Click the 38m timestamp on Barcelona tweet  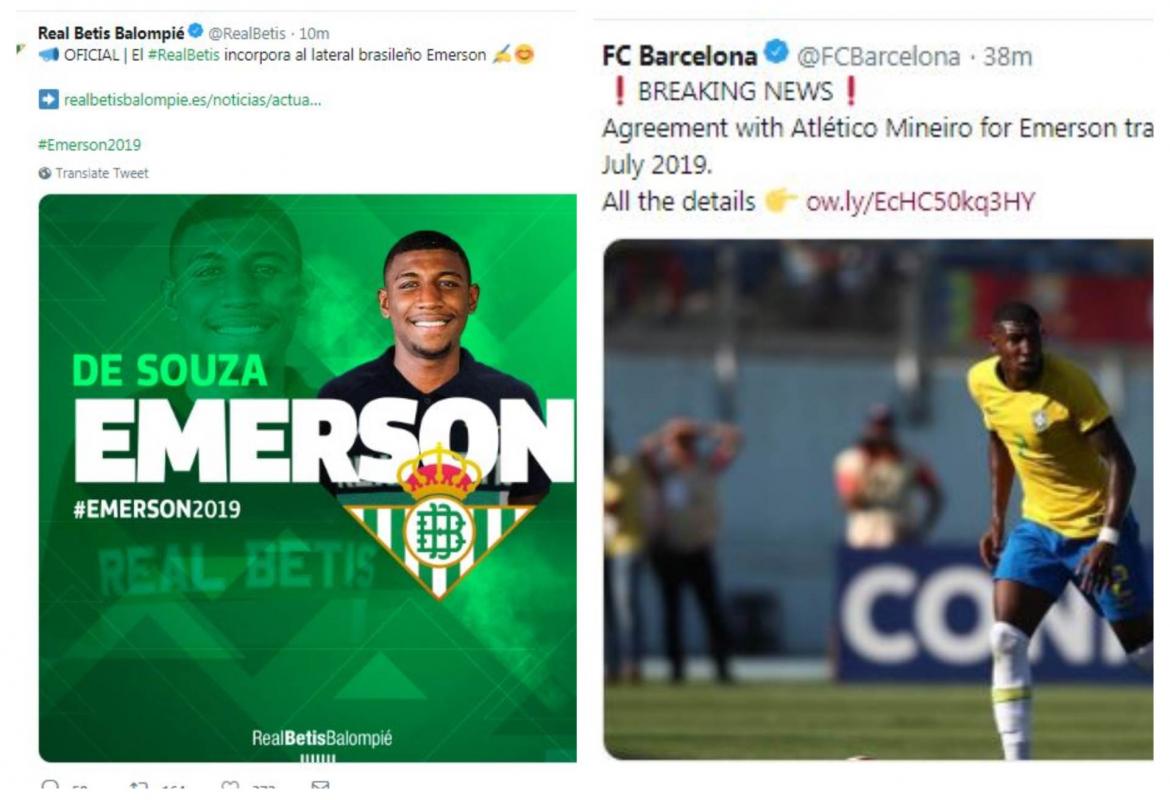pos(1007,56)
